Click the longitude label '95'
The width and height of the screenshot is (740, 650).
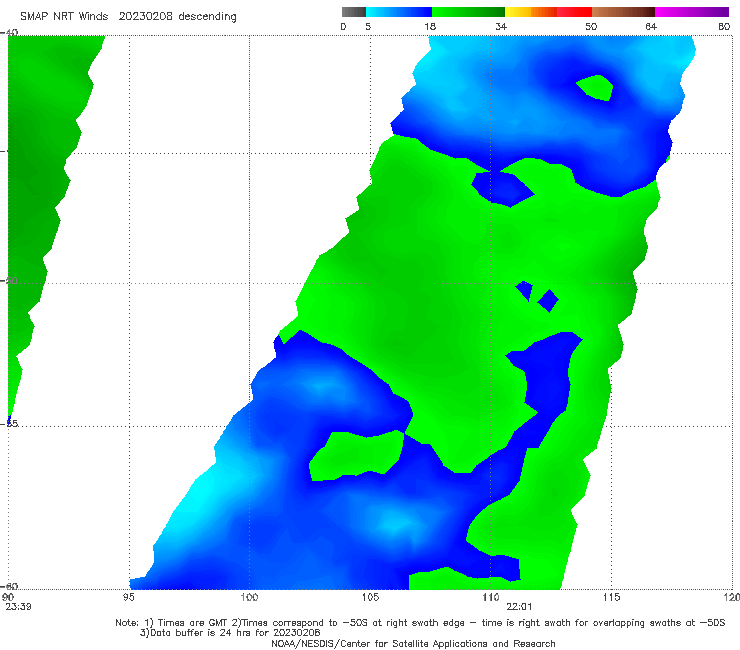[128, 598]
